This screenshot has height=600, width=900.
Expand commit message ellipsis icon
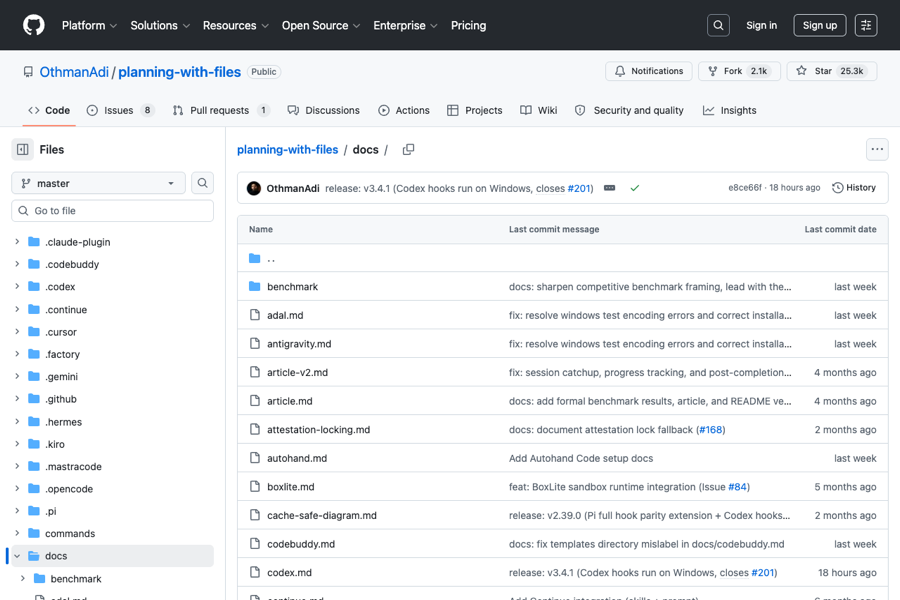point(610,188)
